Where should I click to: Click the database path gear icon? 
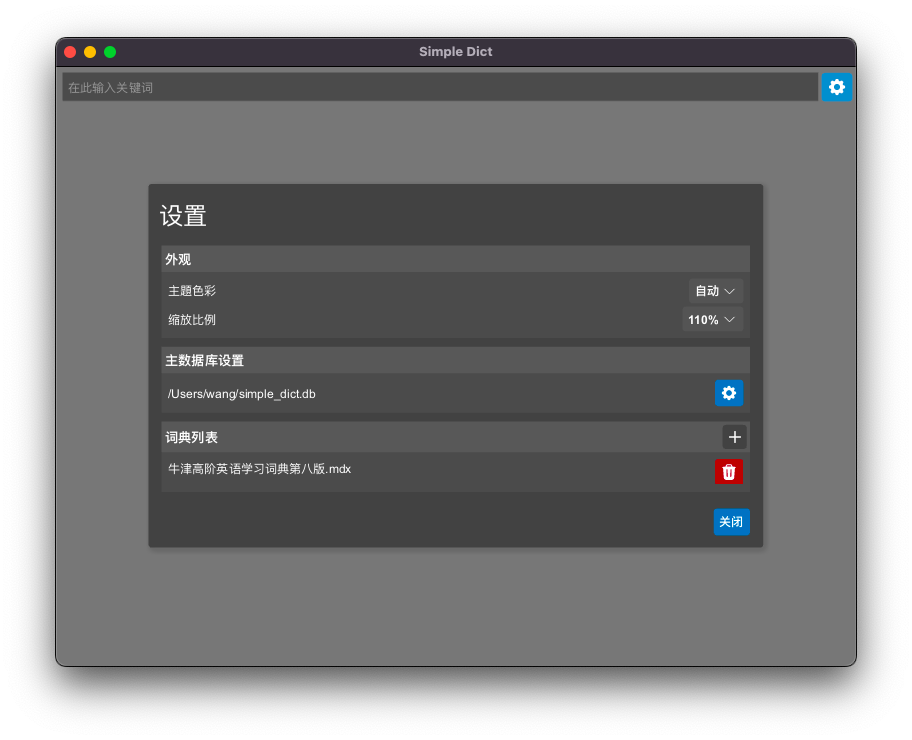[x=729, y=393]
